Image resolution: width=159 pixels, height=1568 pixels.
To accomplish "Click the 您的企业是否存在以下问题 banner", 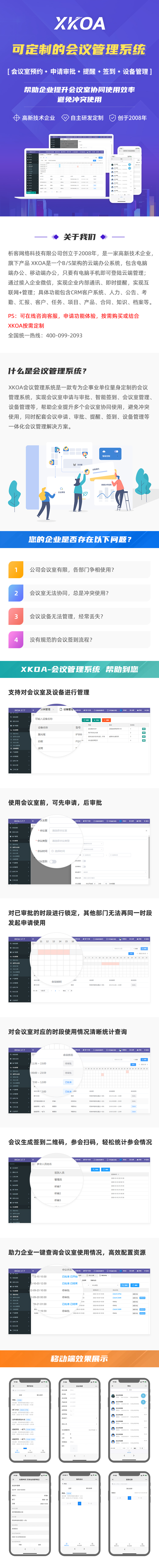I will coord(79,539).
